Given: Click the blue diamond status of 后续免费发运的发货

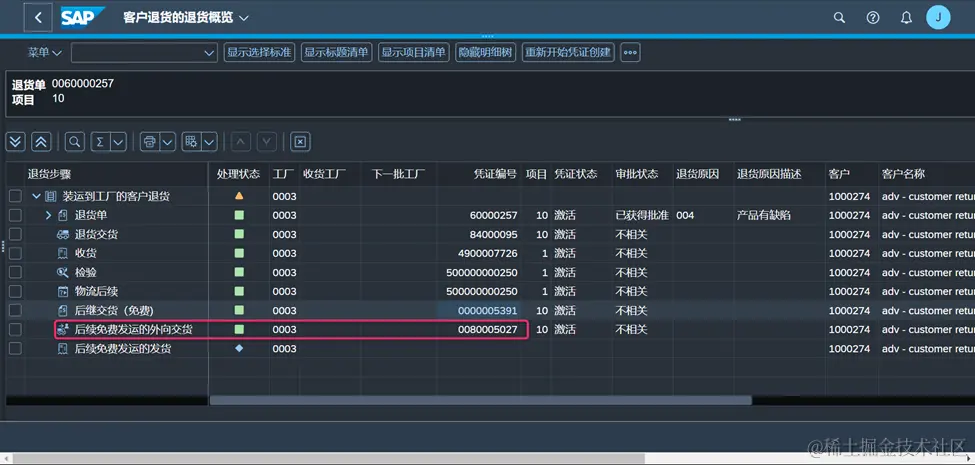Looking at the screenshot, I should (x=239, y=349).
